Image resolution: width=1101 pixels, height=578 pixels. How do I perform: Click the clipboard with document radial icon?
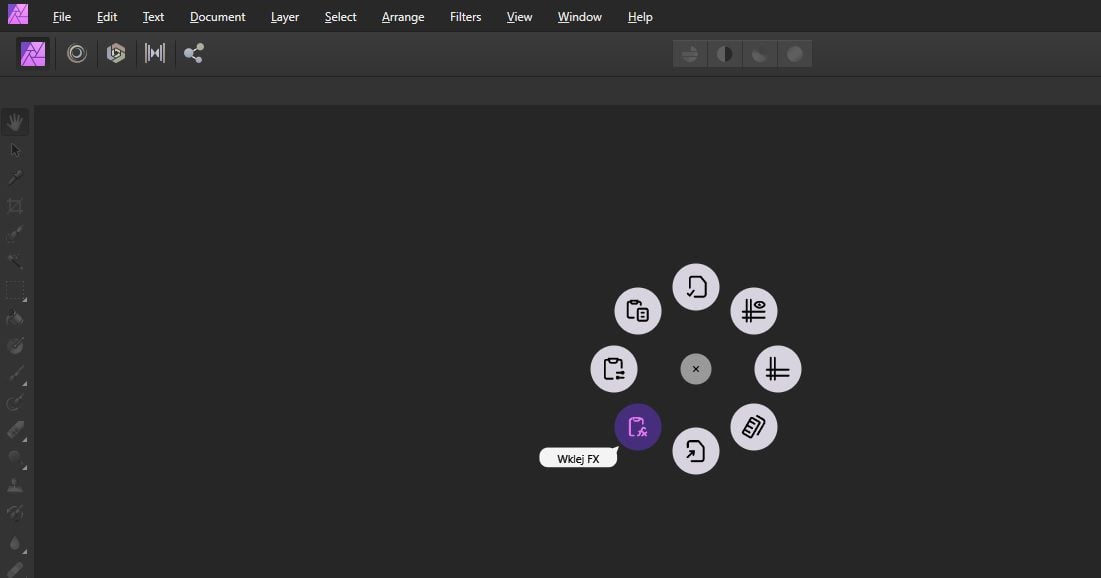[x=637, y=311]
